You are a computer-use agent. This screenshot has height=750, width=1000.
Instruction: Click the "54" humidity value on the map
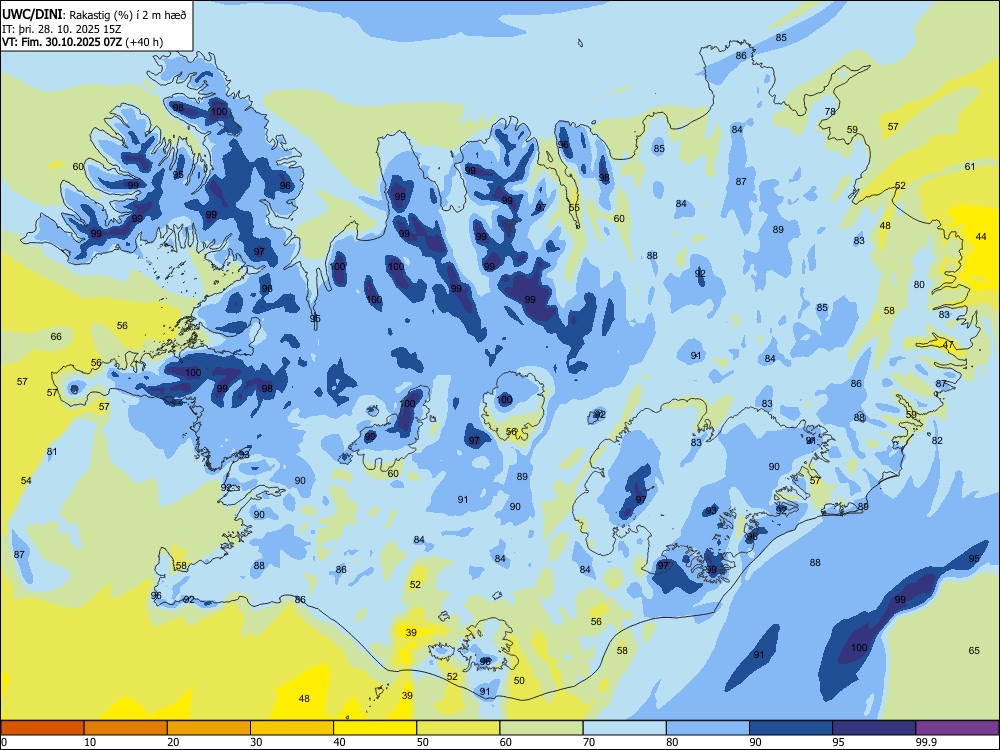click(x=26, y=480)
